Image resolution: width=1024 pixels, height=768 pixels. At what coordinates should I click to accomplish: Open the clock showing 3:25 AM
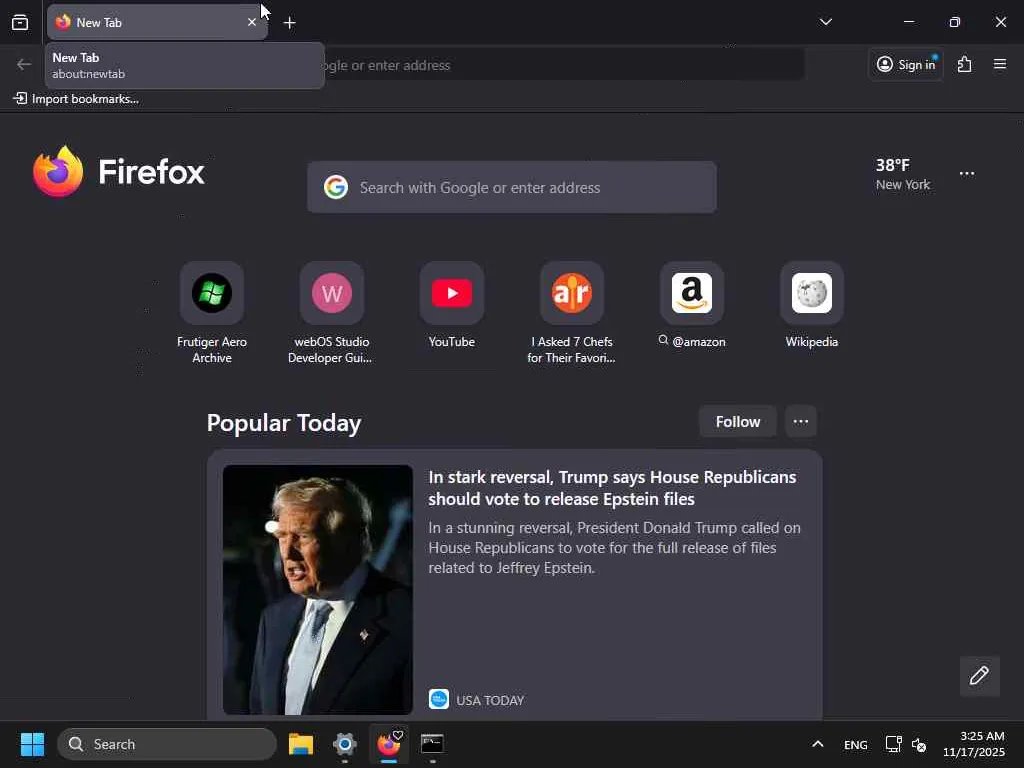974,744
